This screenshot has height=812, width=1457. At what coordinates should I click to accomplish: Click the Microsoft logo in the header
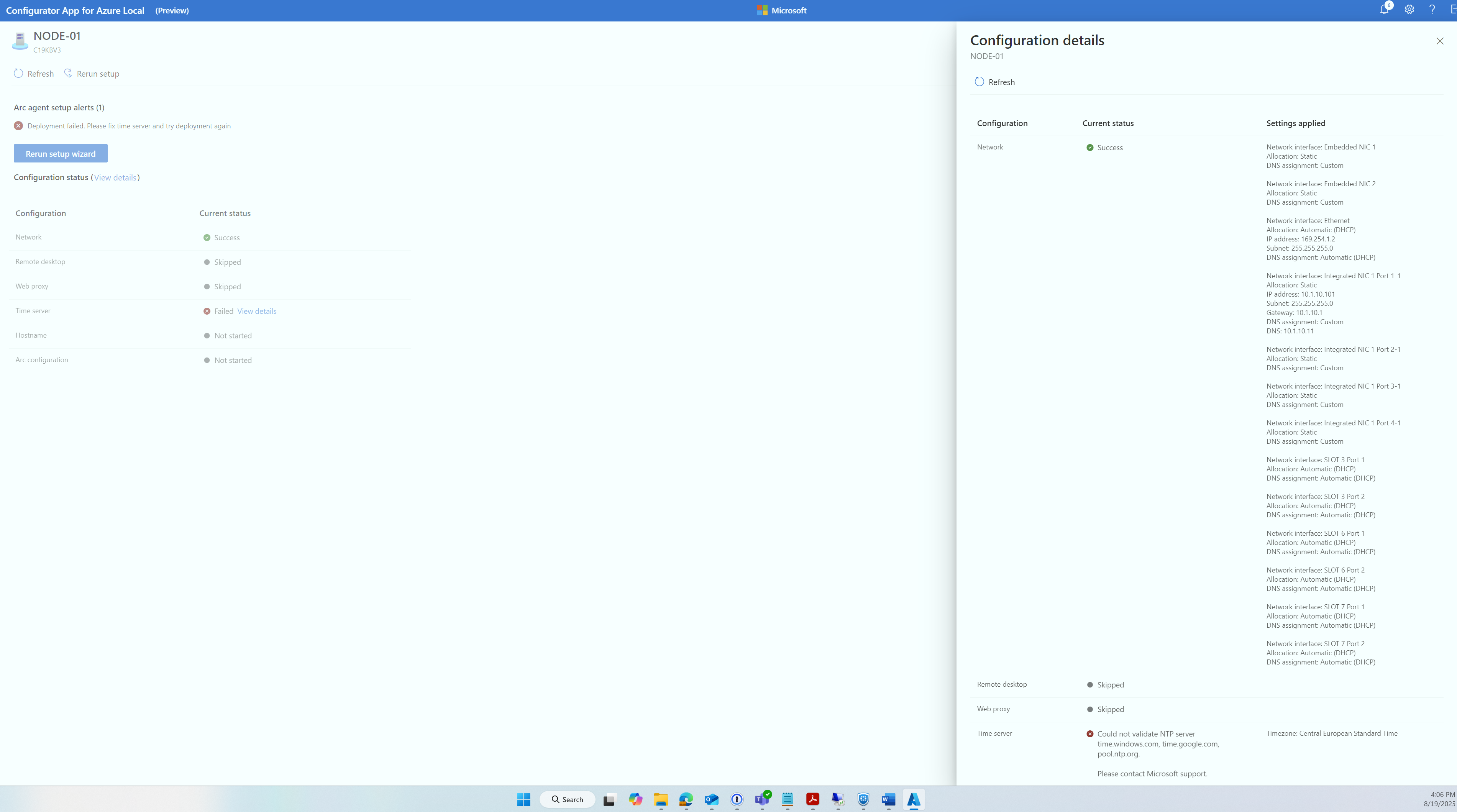click(782, 10)
